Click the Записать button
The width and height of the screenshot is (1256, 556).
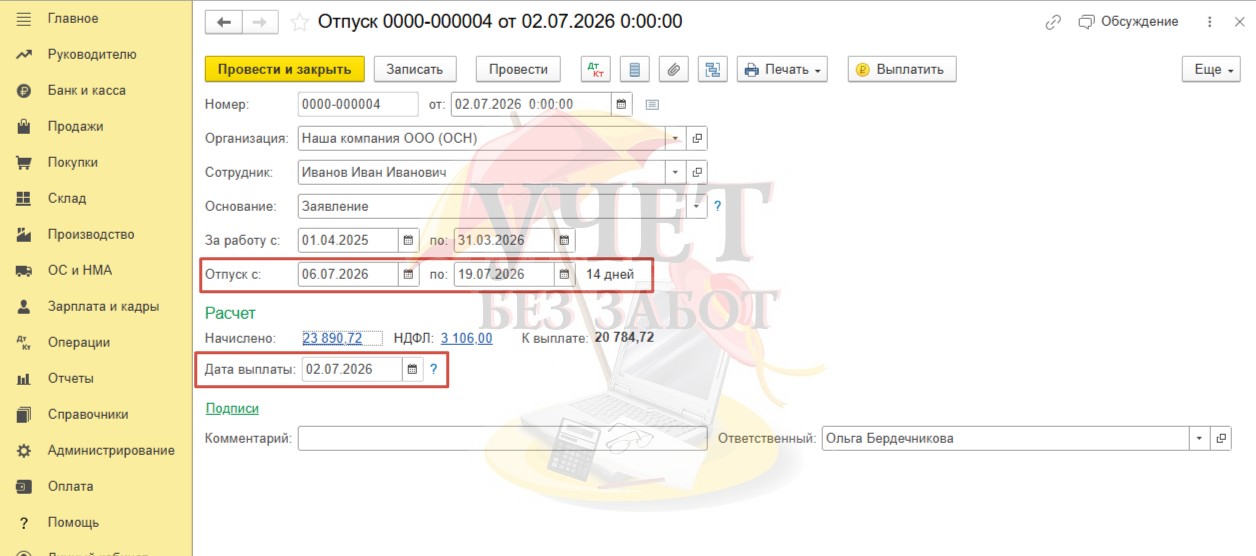click(415, 69)
